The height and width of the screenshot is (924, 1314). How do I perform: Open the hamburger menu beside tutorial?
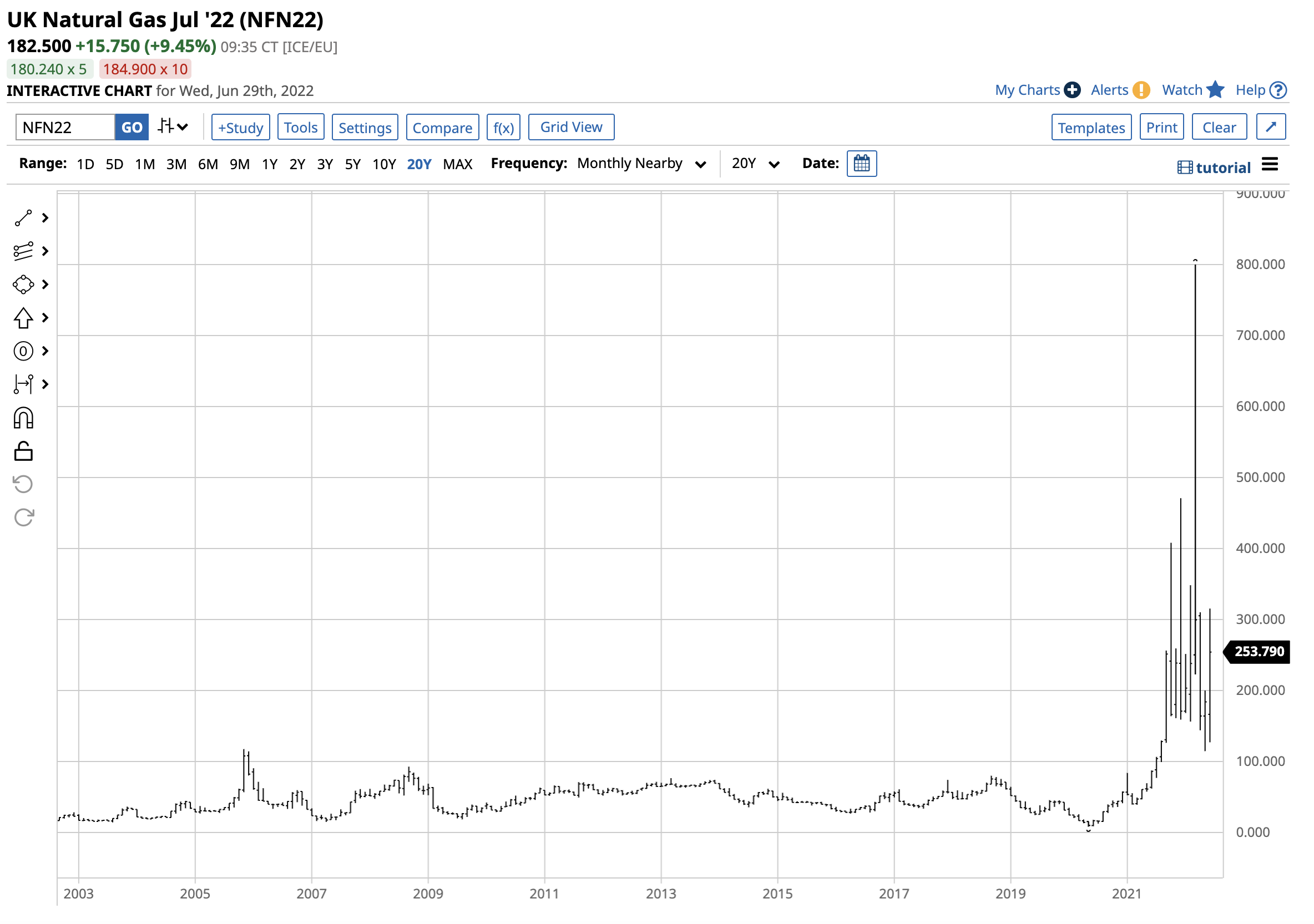1270,165
